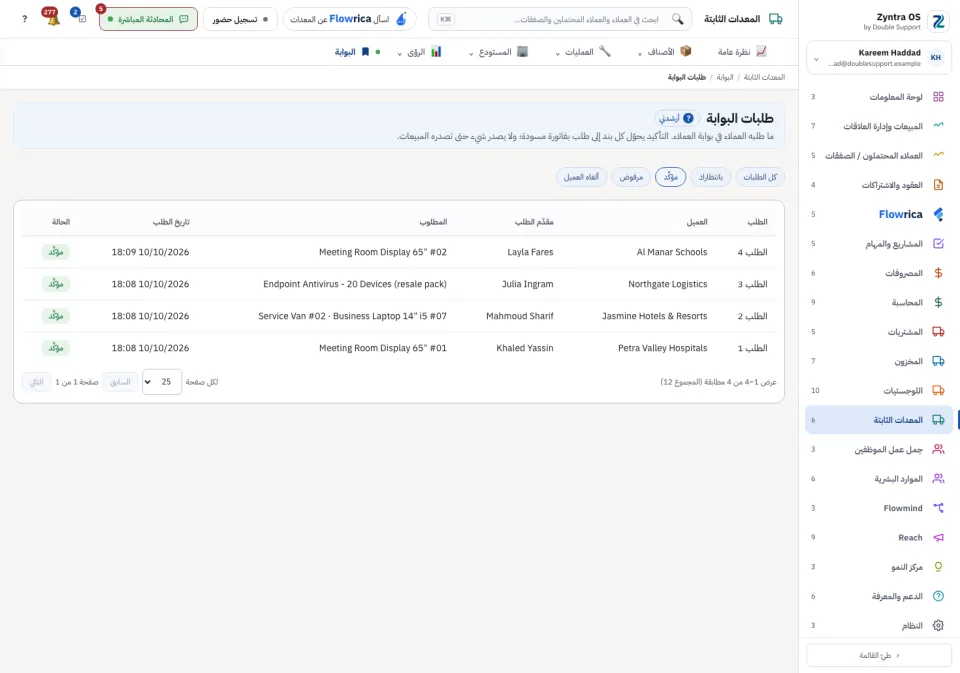
Task: Select the مرفوض filter chip
Action: 631,177
